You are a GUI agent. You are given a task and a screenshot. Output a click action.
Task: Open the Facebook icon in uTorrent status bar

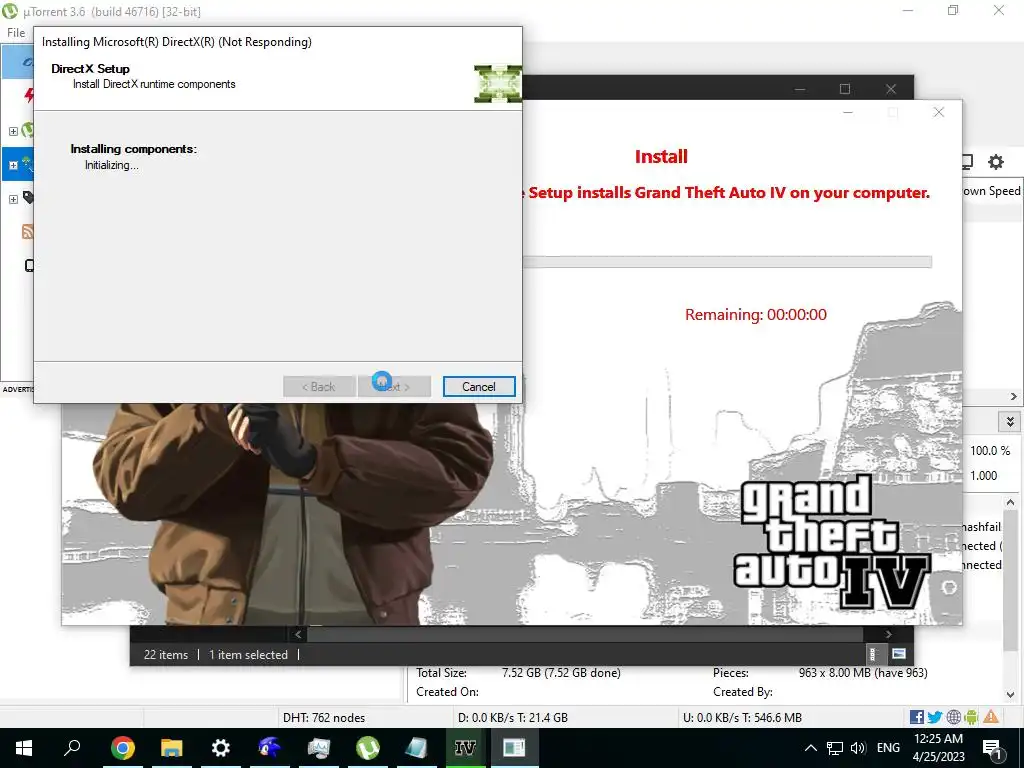coord(917,717)
